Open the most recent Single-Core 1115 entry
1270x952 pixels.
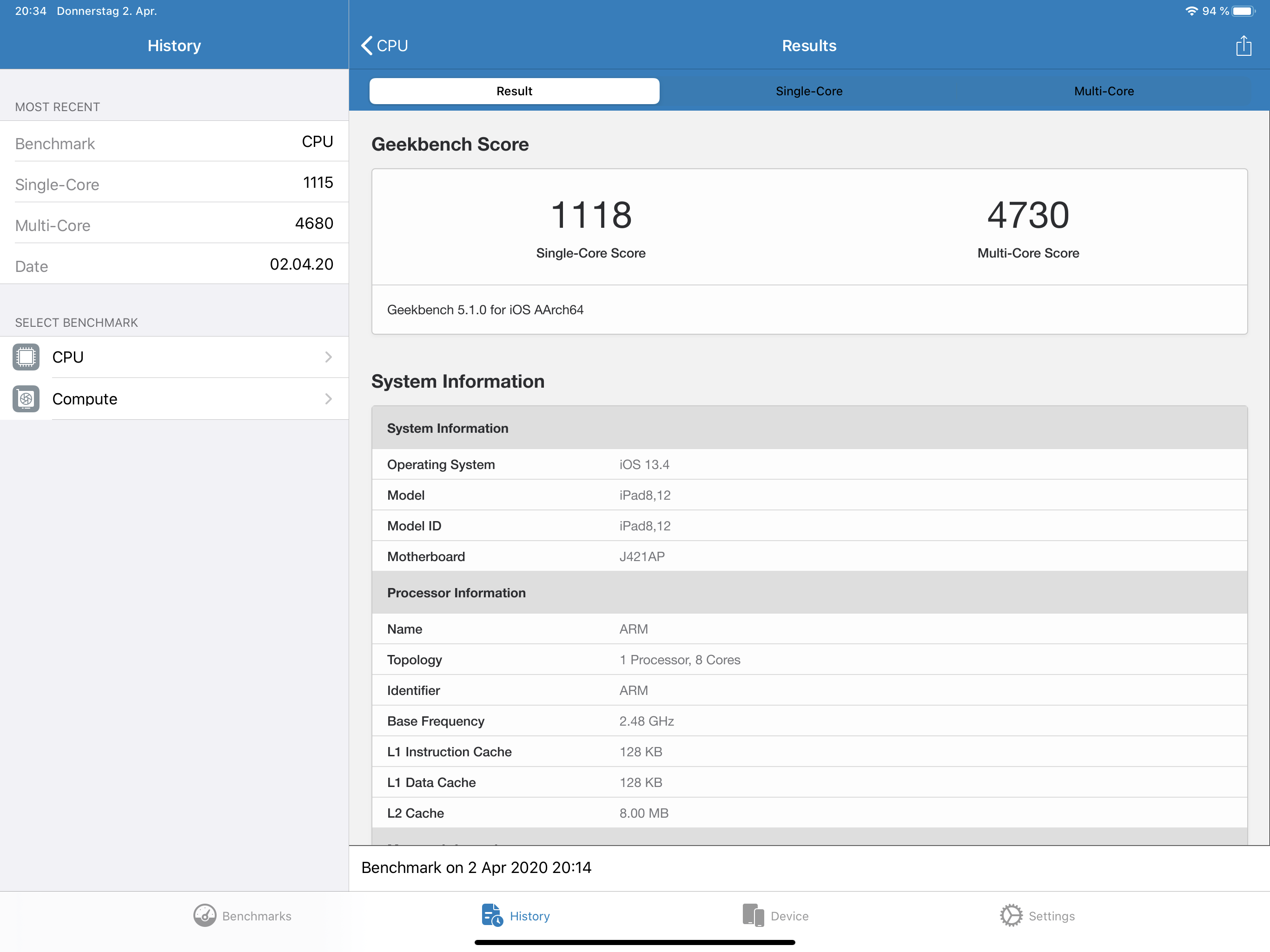point(174,184)
